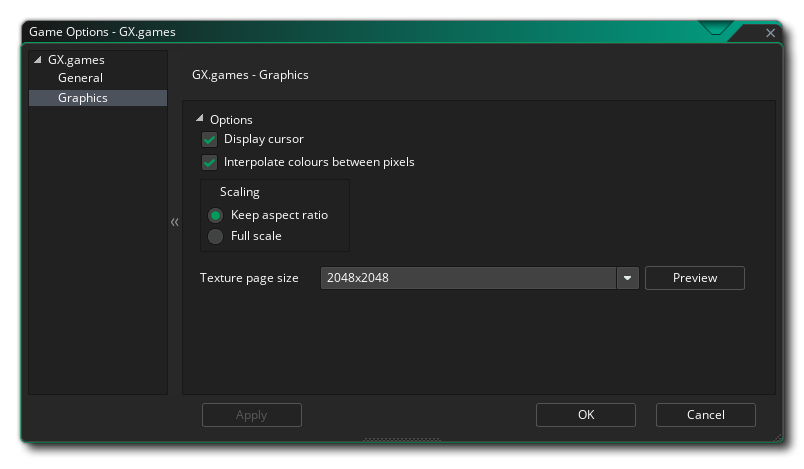Viewport: 804px width, 469px height.
Task: Select Keep aspect ratio scaling
Action: [215, 215]
